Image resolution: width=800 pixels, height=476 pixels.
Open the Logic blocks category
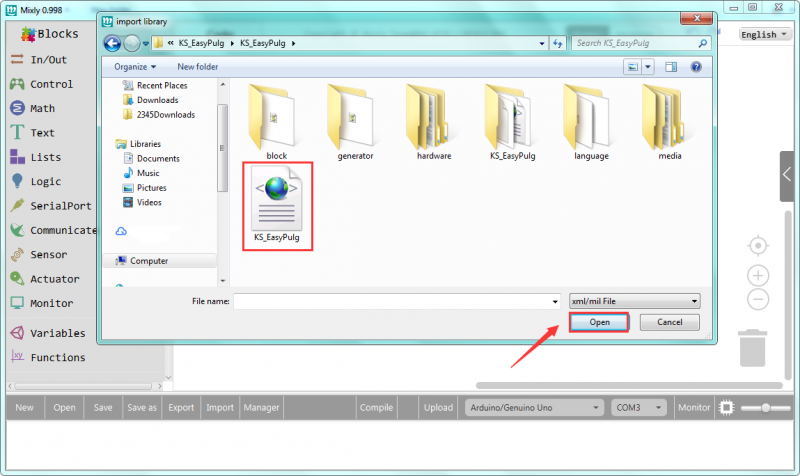click(x=35, y=182)
